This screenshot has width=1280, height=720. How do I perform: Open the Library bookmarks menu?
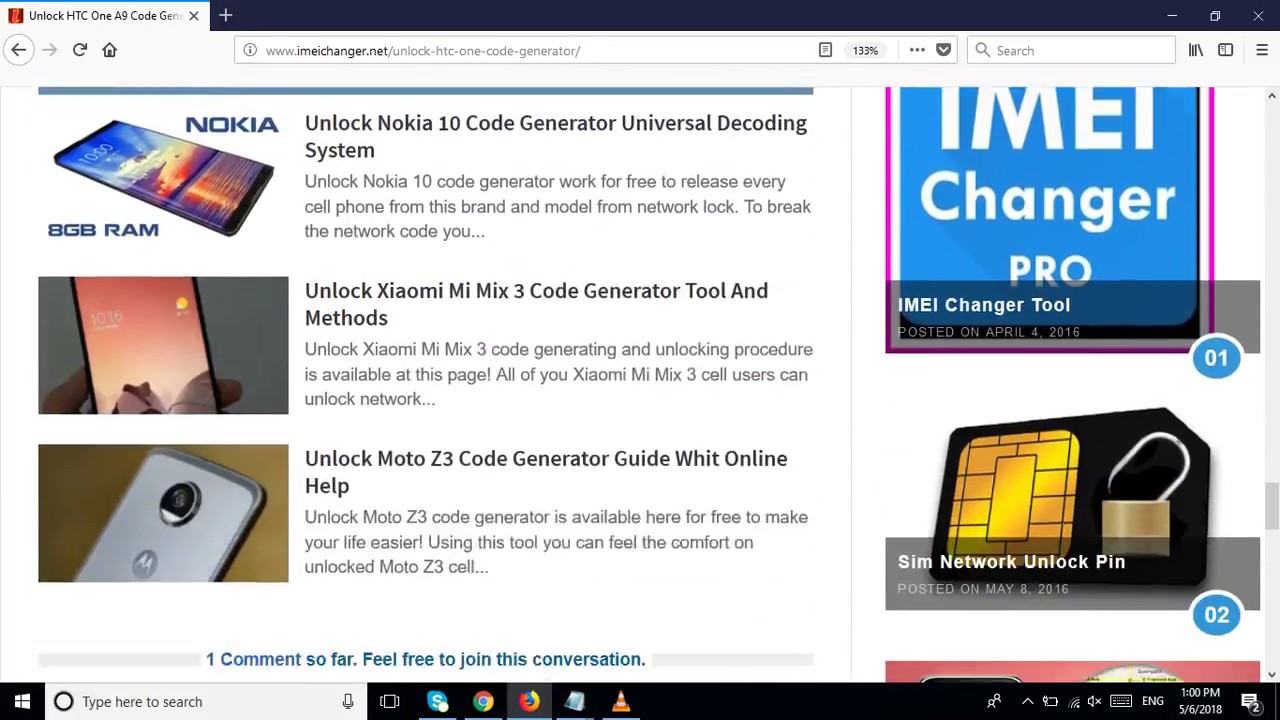tap(1195, 50)
